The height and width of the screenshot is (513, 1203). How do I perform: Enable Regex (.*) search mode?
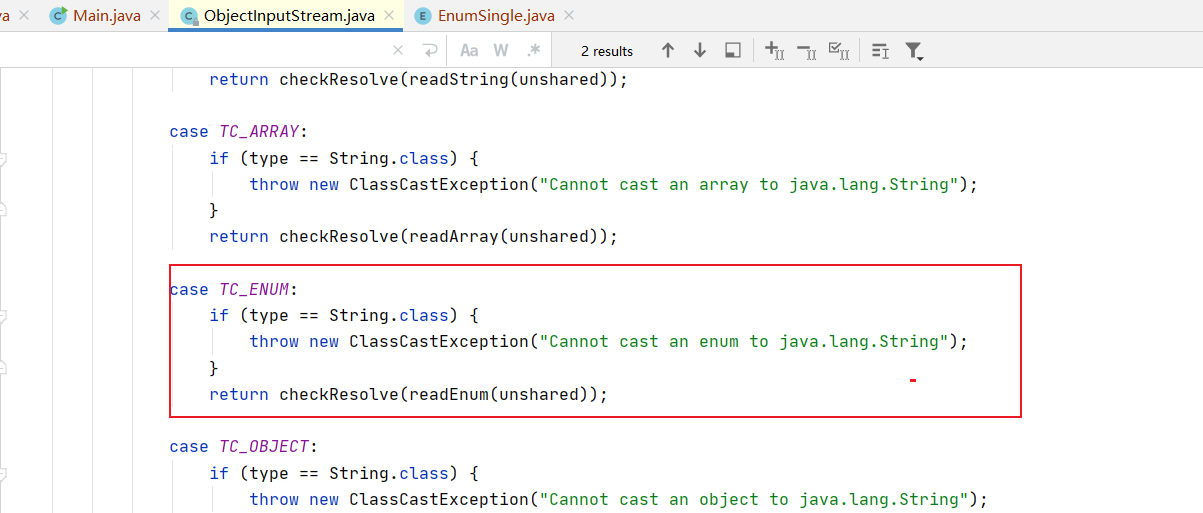click(533, 50)
